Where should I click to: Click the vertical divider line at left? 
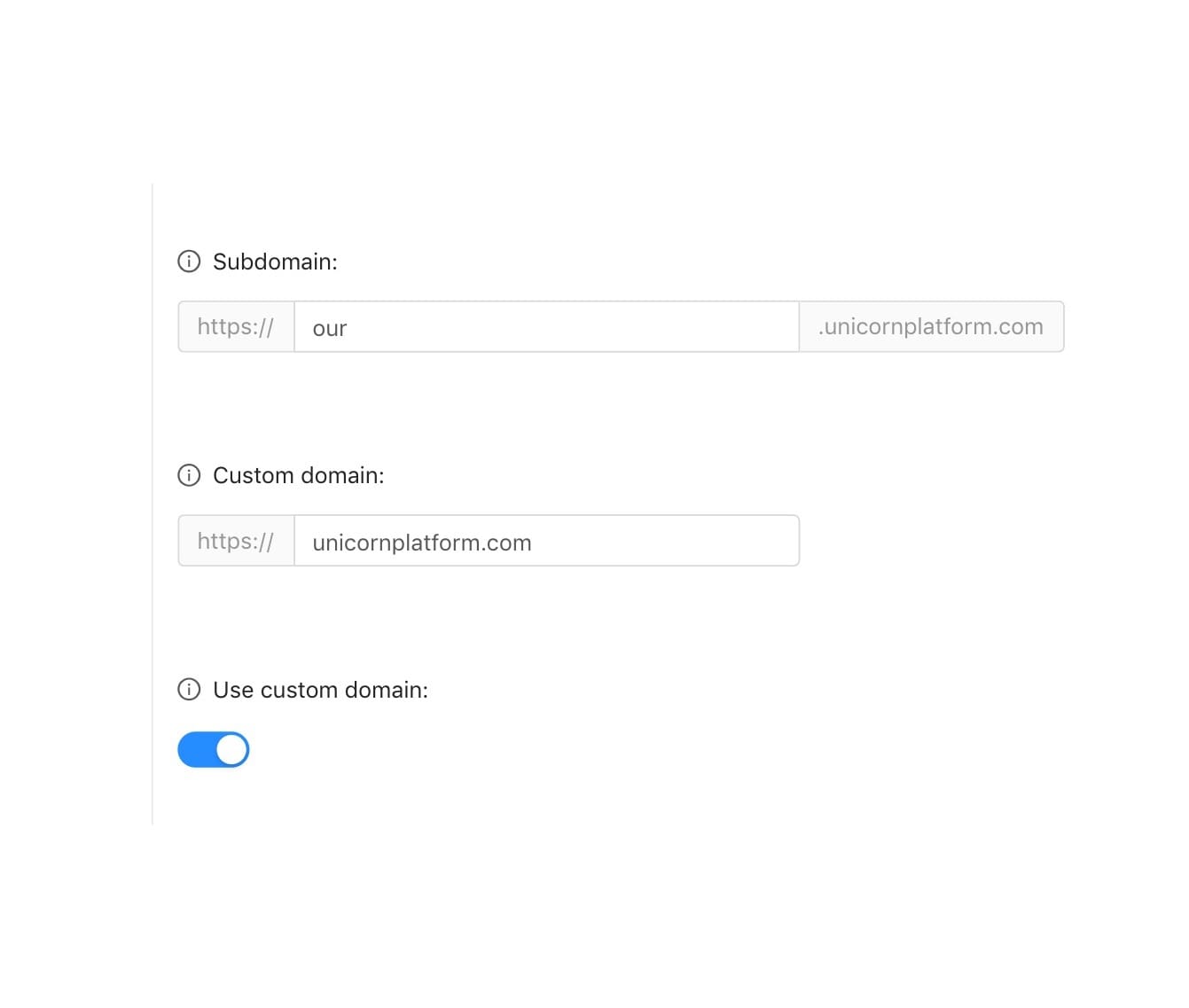click(153, 504)
